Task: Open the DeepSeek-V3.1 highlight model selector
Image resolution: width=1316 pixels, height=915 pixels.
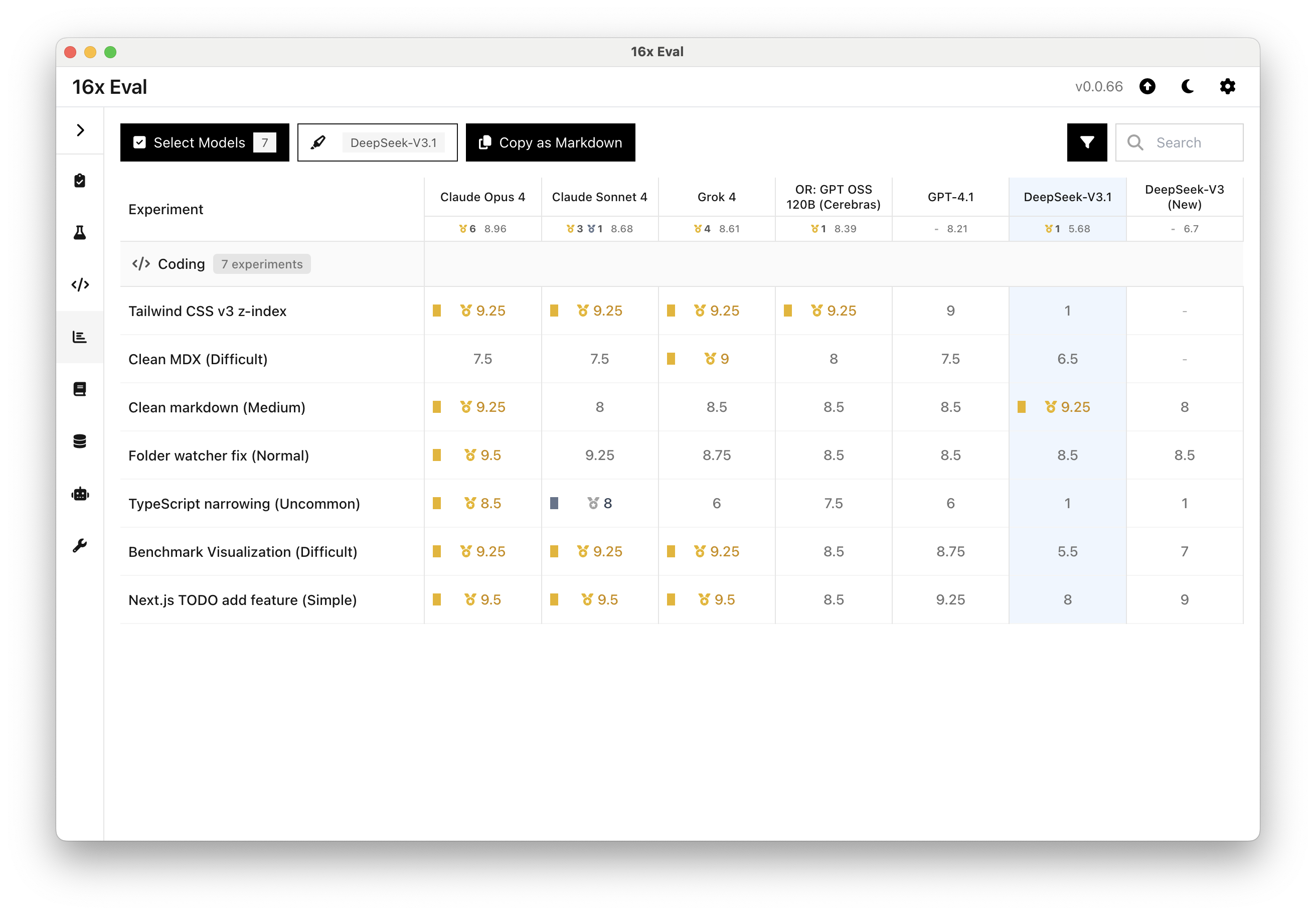Action: (x=377, y=142)
